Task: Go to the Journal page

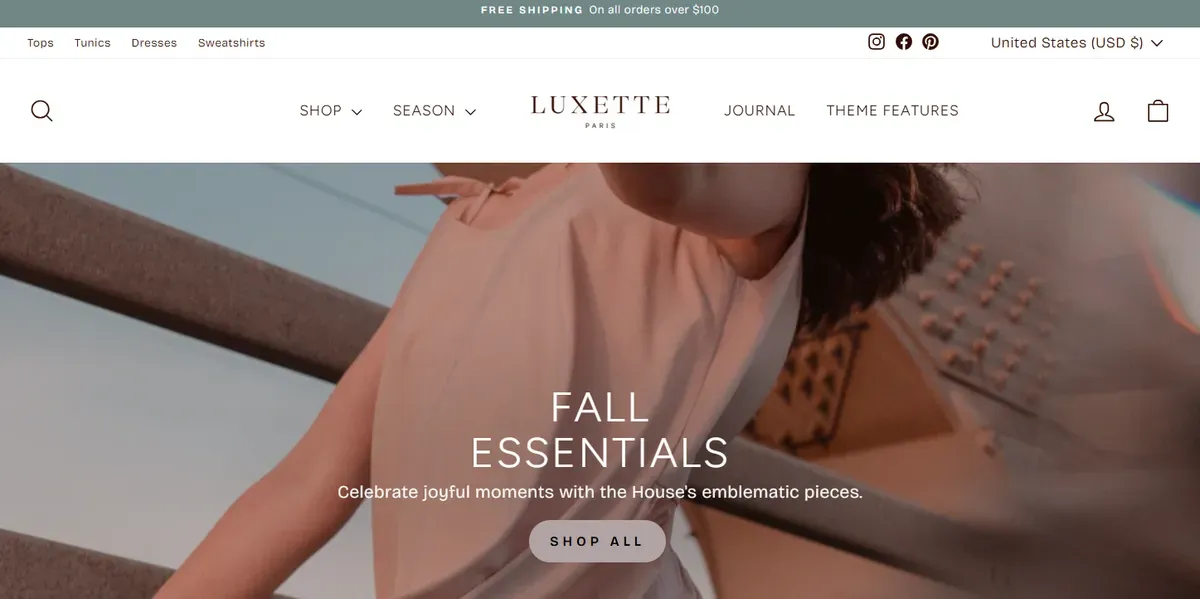Action: pyautogui.click(x=760, y=111)
